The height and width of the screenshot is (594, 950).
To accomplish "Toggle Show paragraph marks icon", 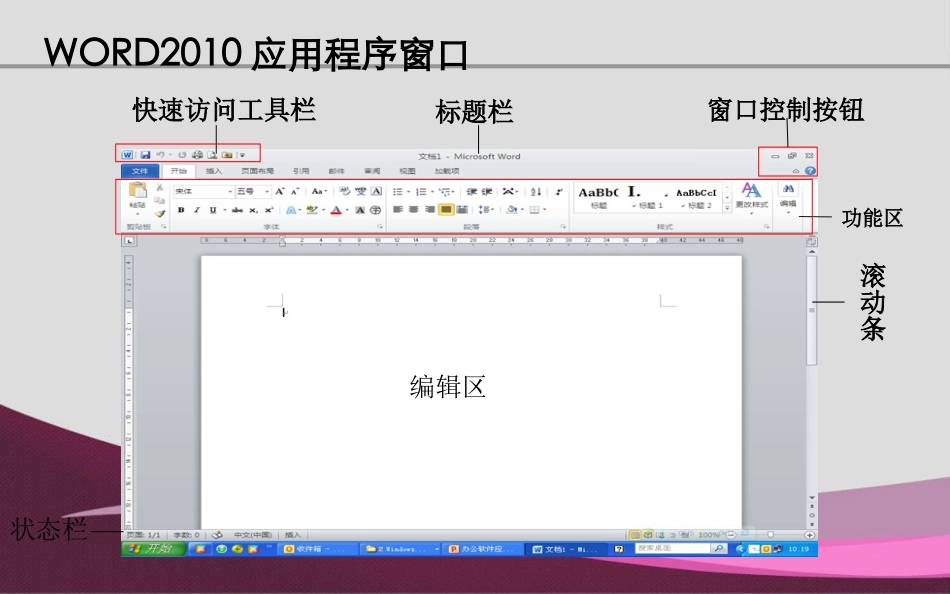I will click(x=559, y=192).
